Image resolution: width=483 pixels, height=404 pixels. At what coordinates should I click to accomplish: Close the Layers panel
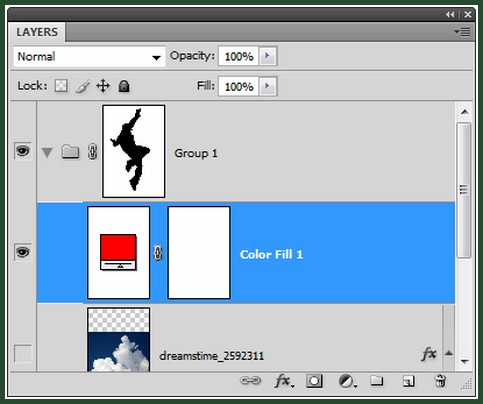468,15
